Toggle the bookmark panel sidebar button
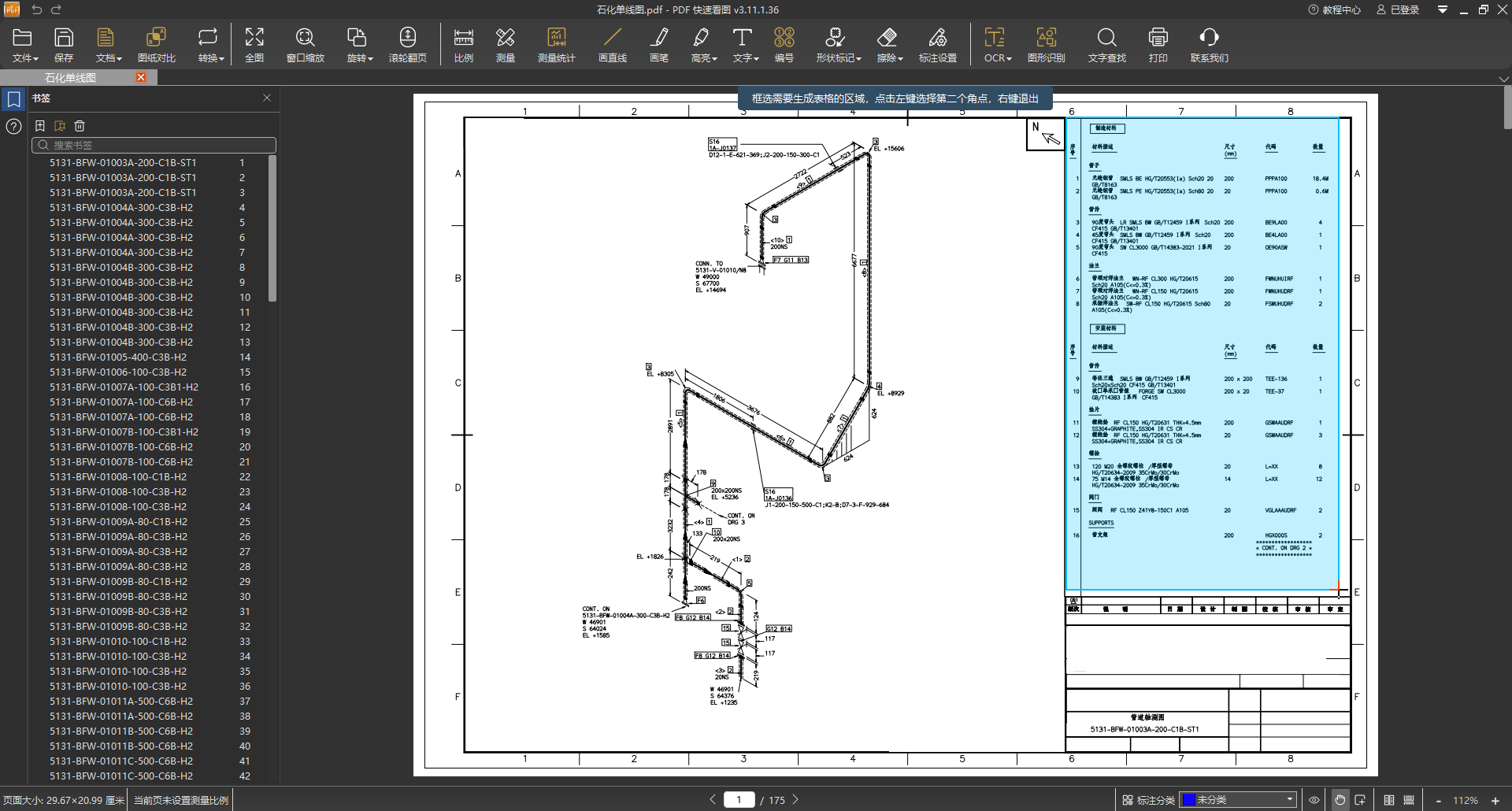1512x811 pixels. pyautogui.click(x=13, y=99)
